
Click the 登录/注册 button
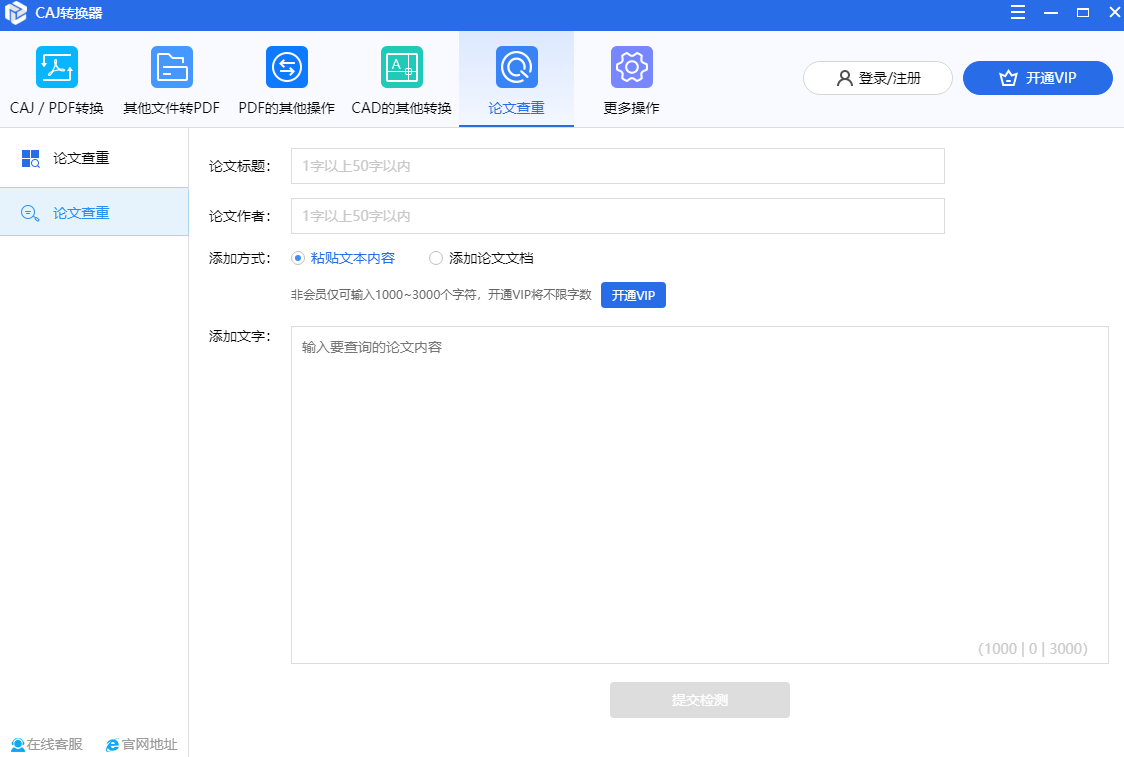(x=878, y=78)
